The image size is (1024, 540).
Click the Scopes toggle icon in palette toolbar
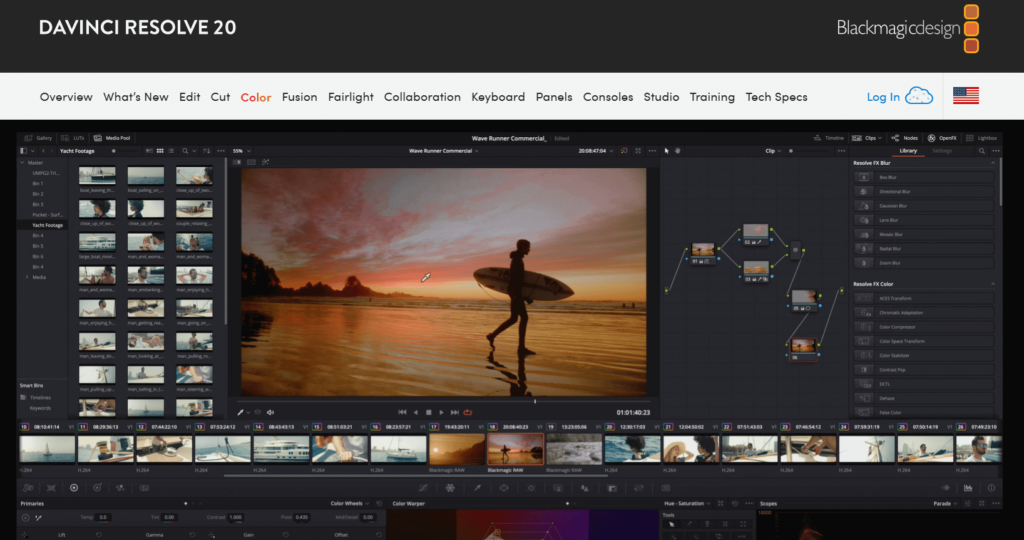[968, 488]
